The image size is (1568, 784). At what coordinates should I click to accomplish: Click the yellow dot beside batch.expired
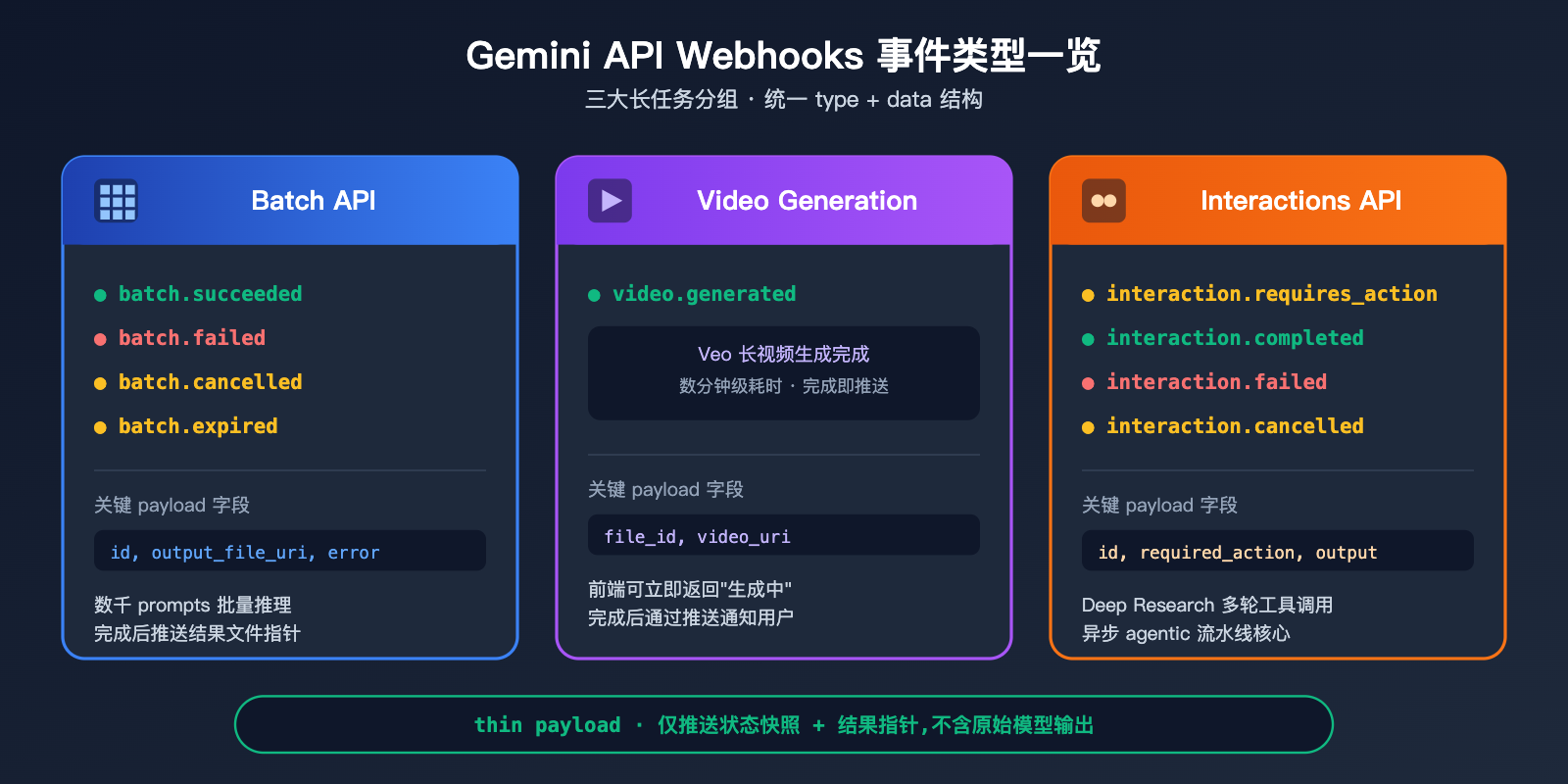pyautogui.click(x=100, y=427)
